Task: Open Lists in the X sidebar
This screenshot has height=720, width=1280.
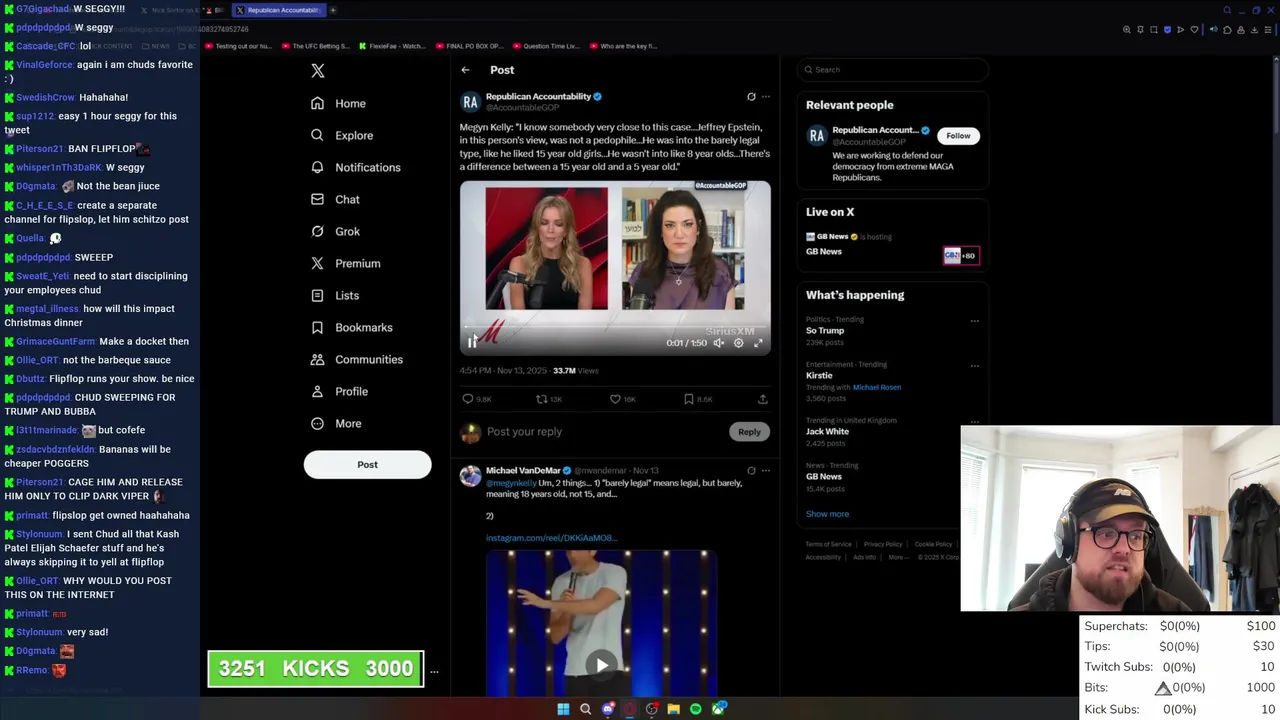Action: point(335,295)
